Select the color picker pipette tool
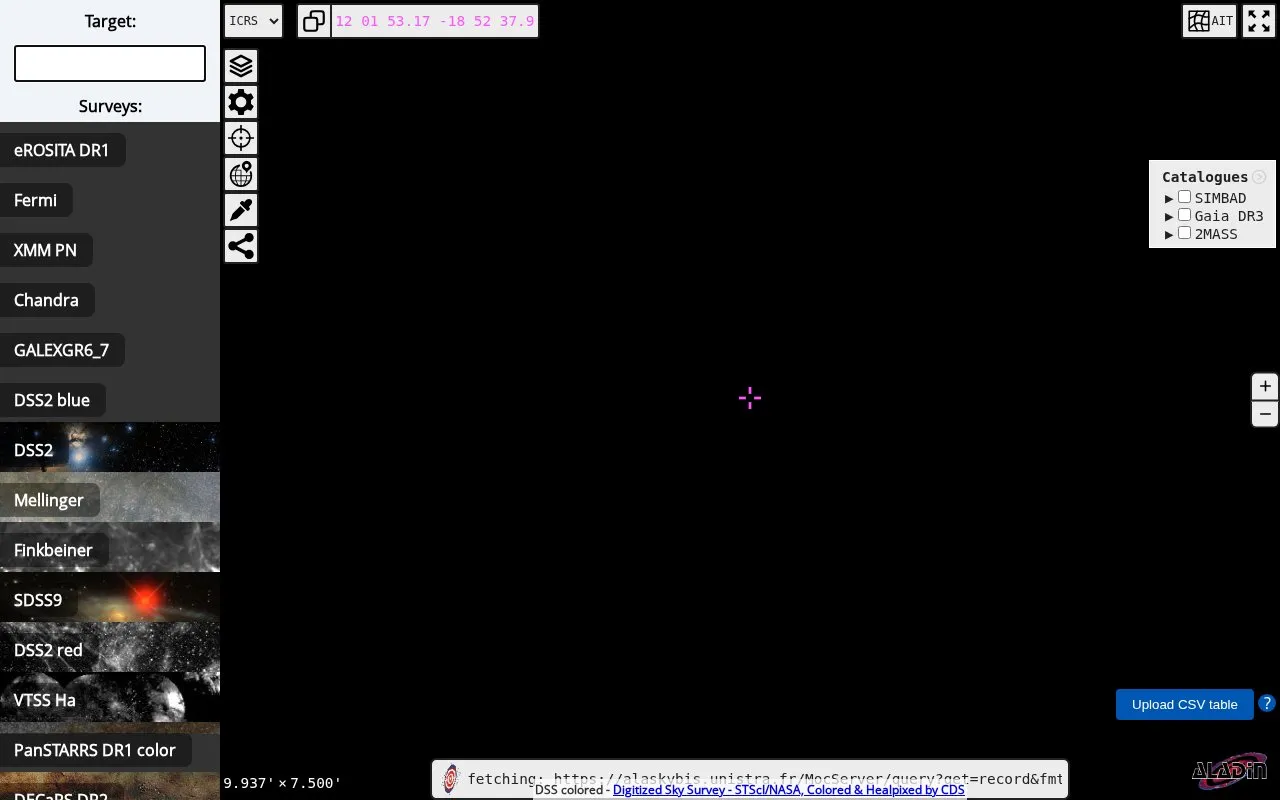Screen dimensions: 1280x800 point(241,210)
